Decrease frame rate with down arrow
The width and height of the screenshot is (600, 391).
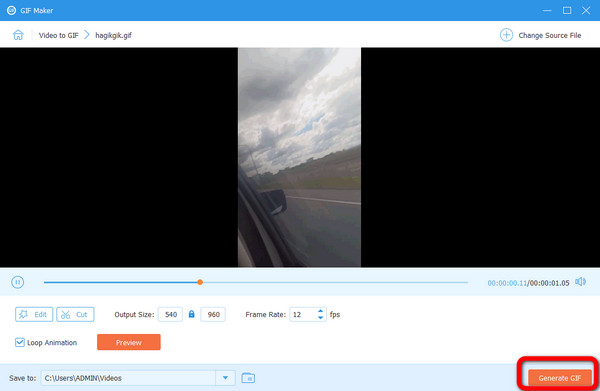click(321, 318)
